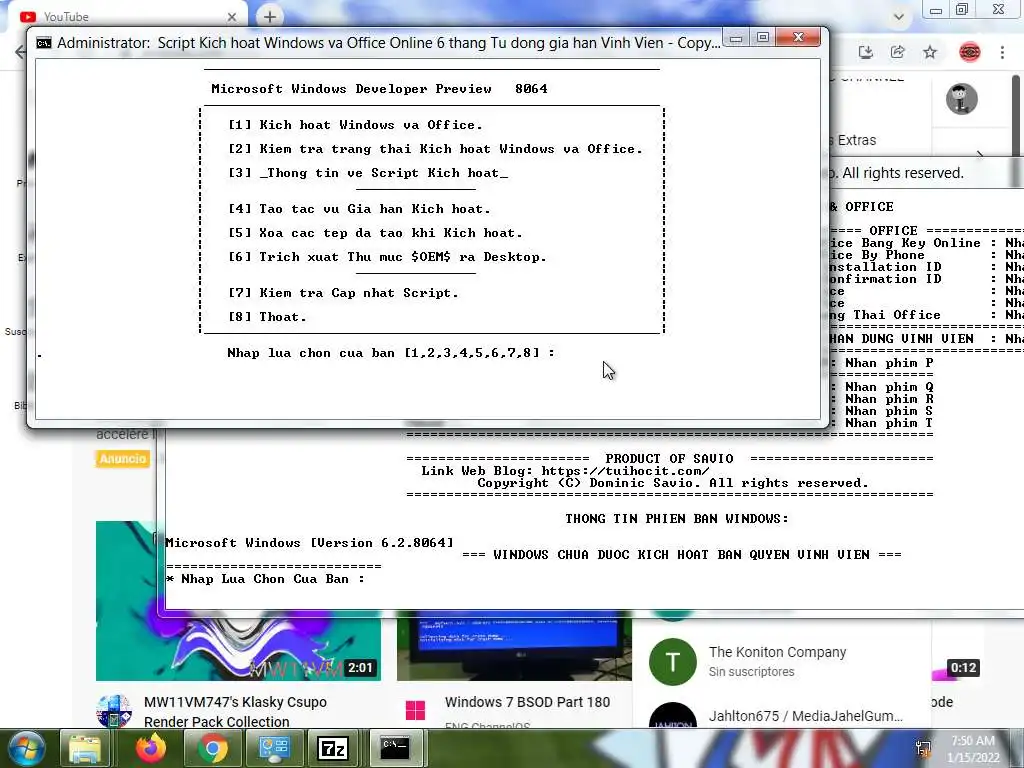
Task: Click option [3] Thong tin ve Script
Action: point(368,173)
